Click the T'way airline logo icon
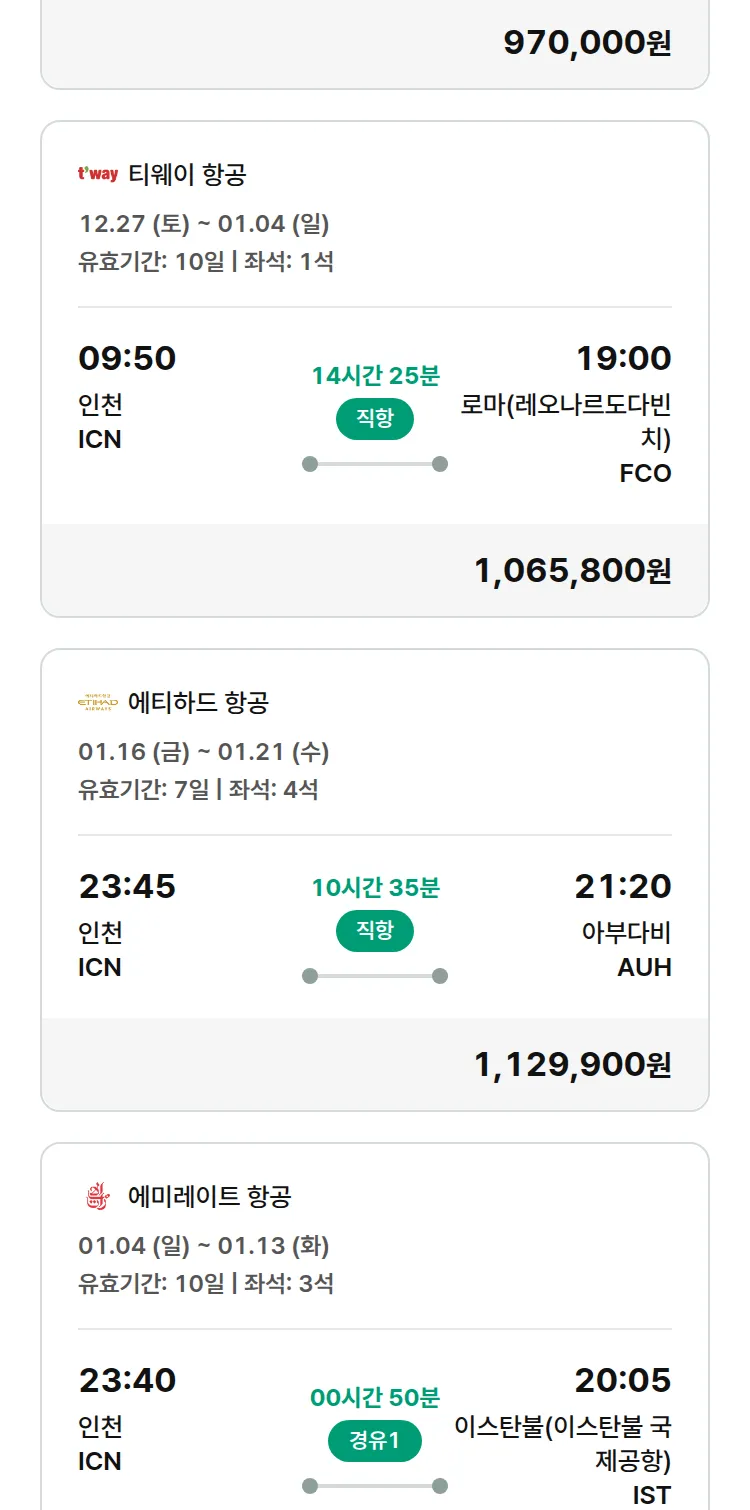Viewport: 750px width, 1510px height. point(98,175)
